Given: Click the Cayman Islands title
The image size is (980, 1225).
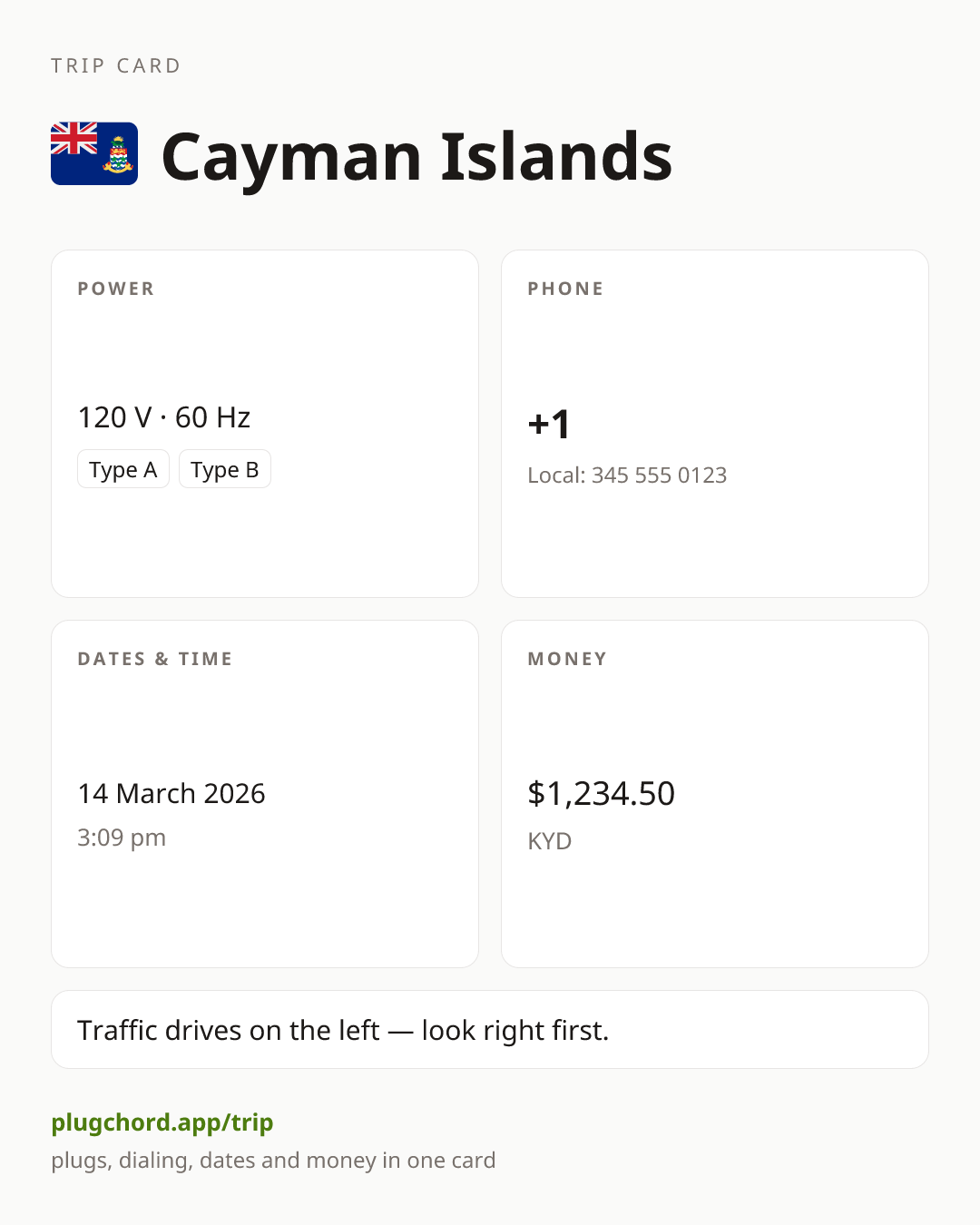Looking at the screenshot, I should click(416, 156).
